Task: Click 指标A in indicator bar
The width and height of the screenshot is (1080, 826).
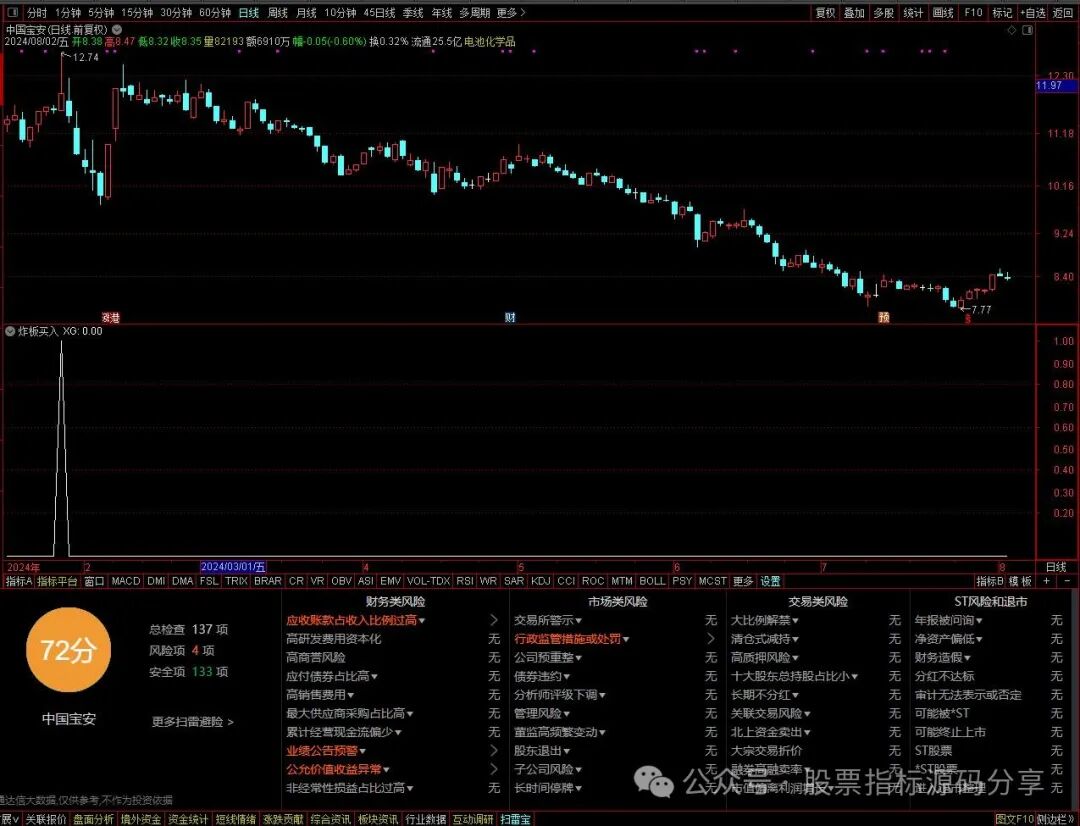Action: (x=19, y=581)
